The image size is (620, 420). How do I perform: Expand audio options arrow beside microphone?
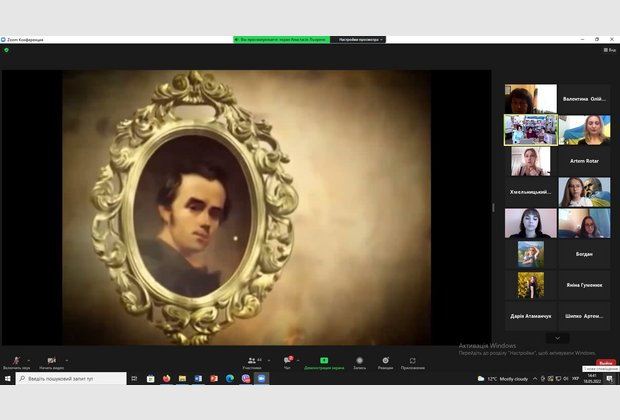(x=29, y=359)
